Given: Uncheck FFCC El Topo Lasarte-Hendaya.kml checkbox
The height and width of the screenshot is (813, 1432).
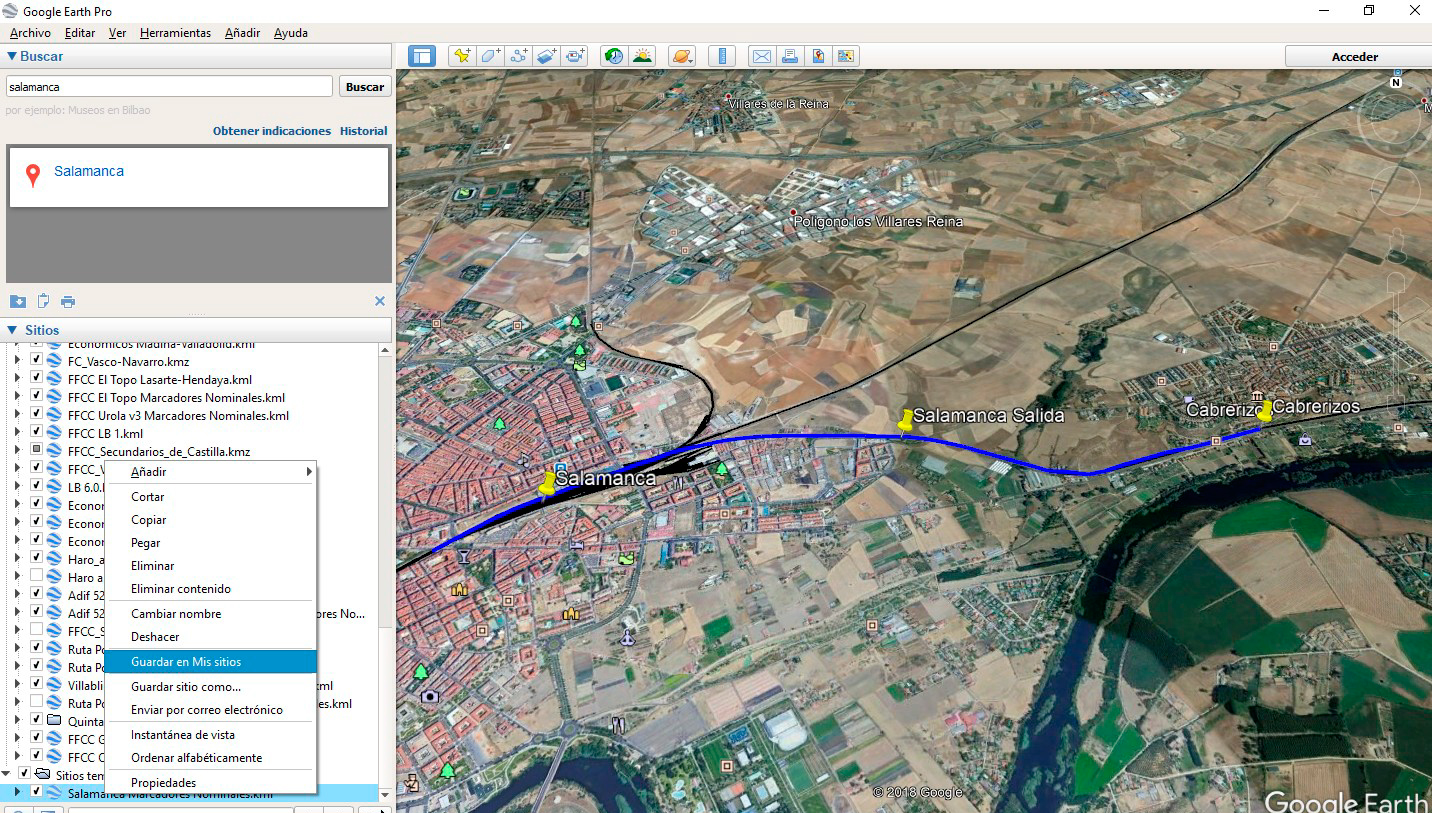Looking at the screenshot, I should (x=36, y=379).
